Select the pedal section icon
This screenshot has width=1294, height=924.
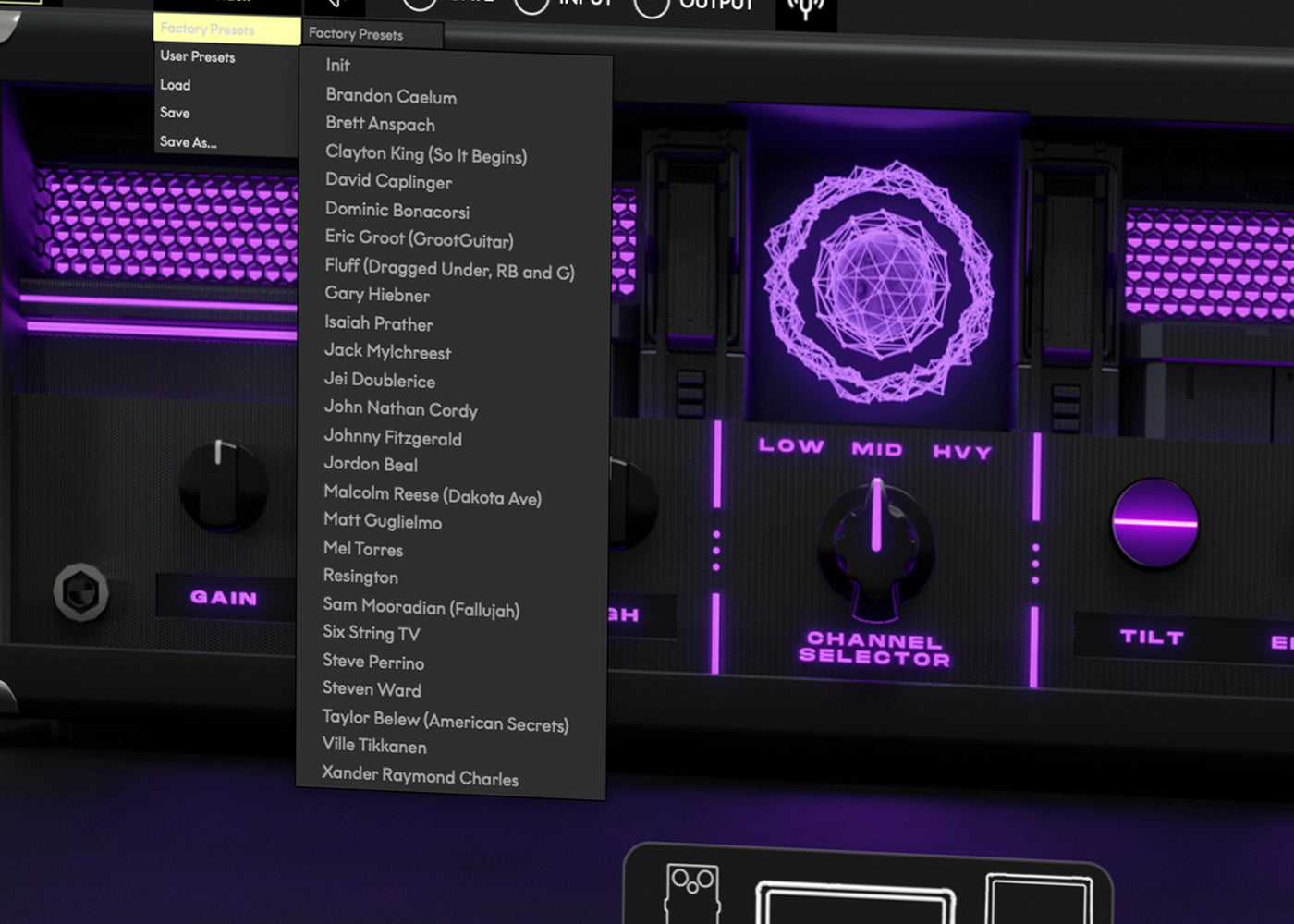tap(691, 890)
